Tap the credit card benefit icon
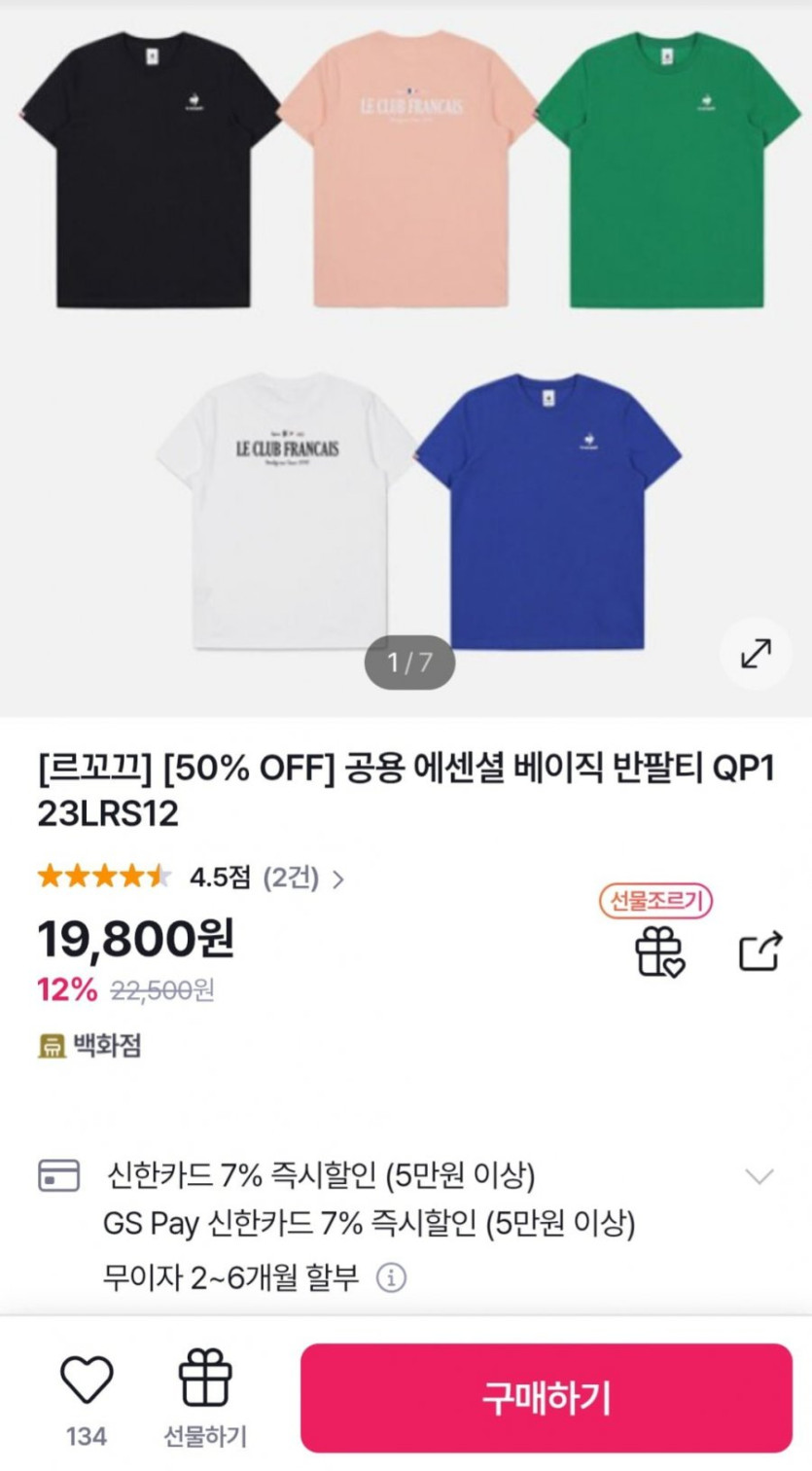Screen dimensions: 812x1471 (58, 1175)
